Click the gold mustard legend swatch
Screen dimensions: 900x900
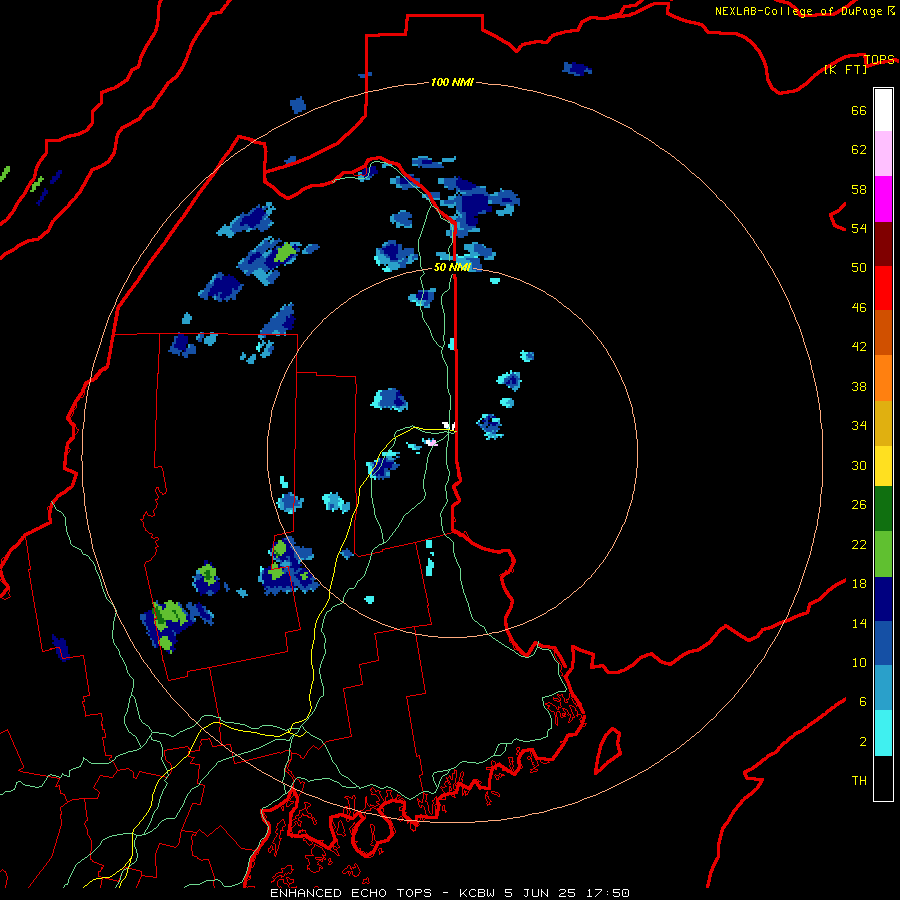point(883,423)
